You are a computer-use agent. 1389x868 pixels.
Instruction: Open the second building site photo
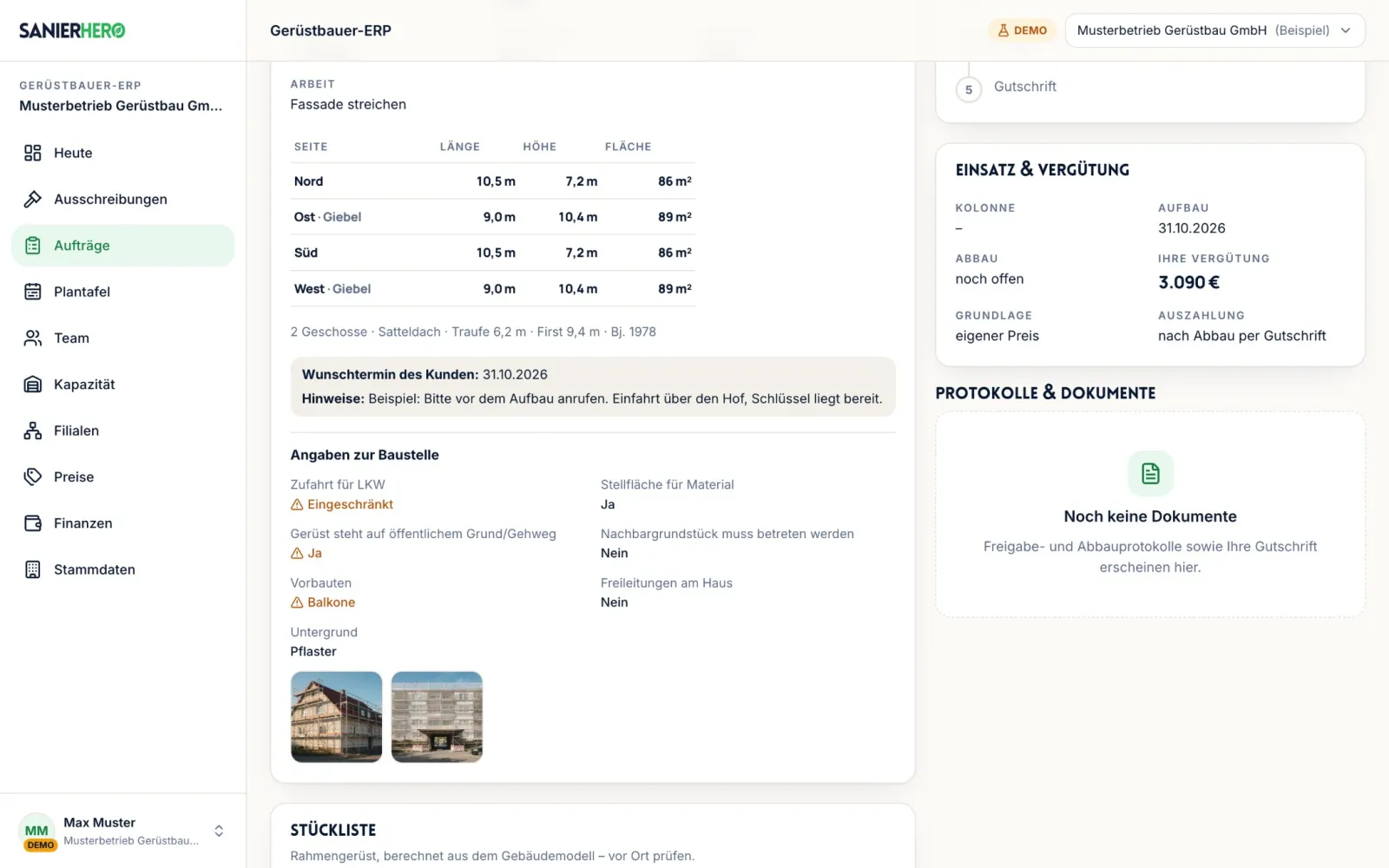click(x=437, y=717)
